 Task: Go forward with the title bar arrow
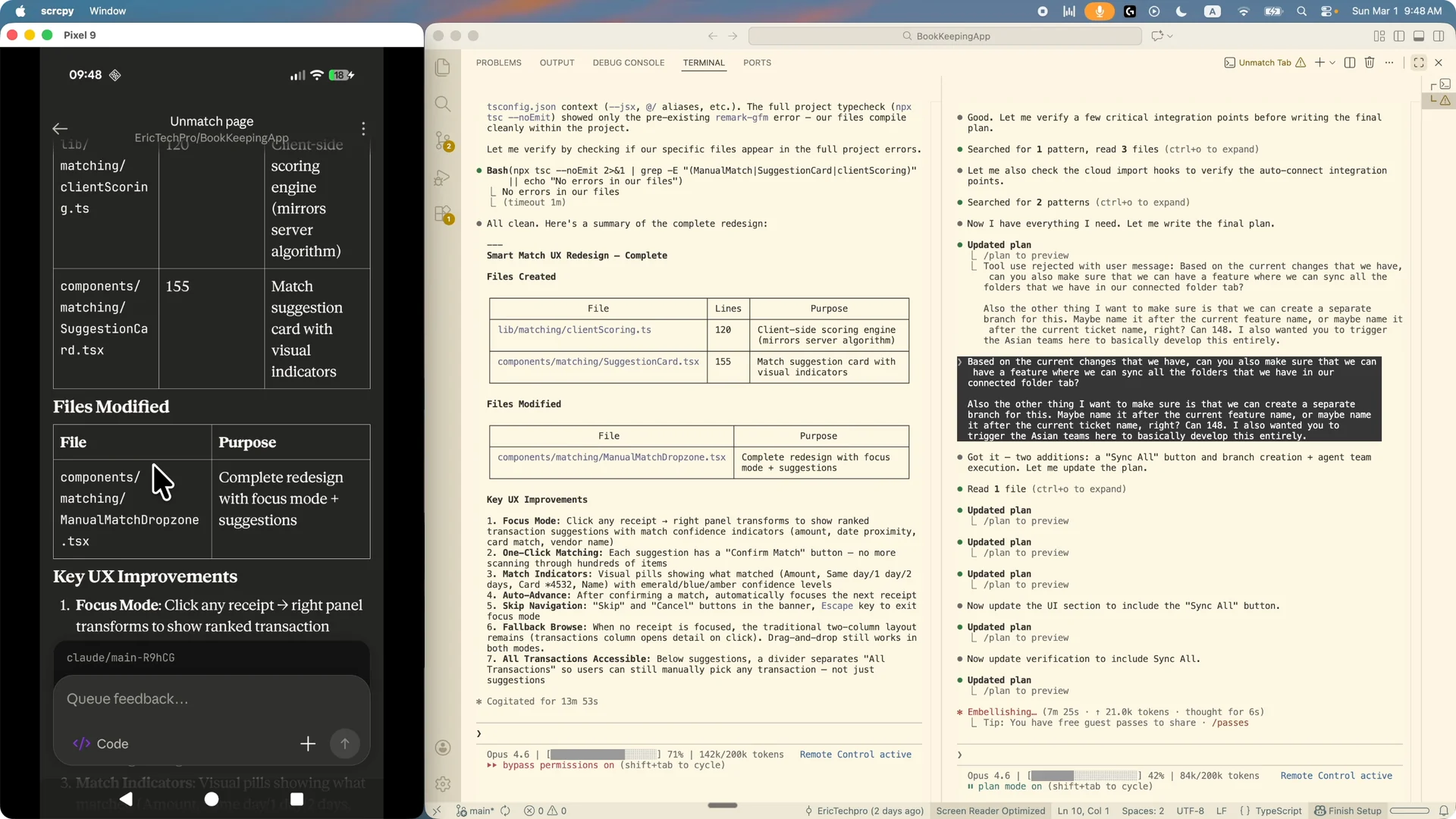pyautogui.click(x=733, y=36)
